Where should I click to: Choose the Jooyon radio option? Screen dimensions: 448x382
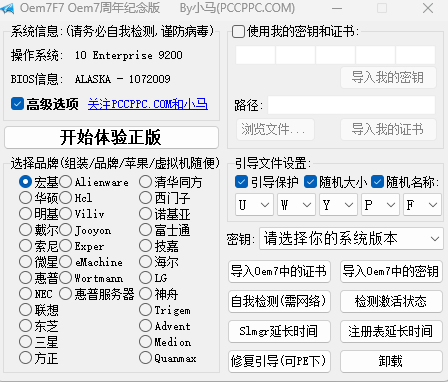tap(66, 230)
